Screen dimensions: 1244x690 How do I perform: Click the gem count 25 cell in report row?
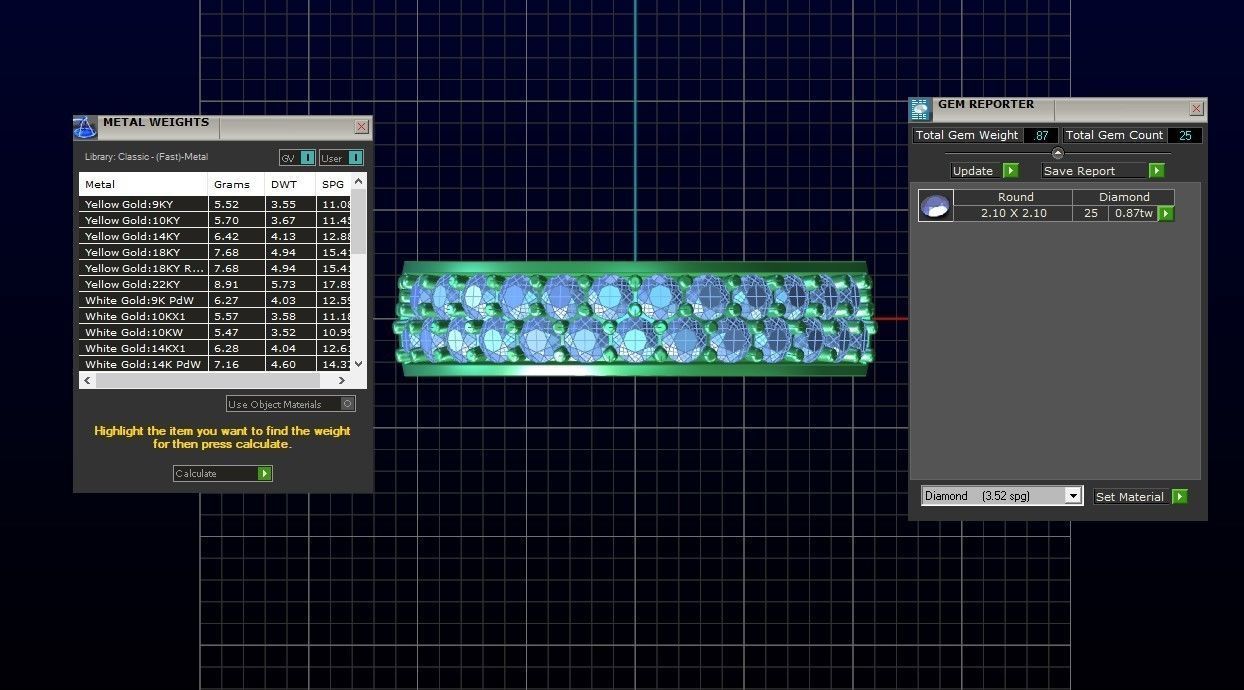coord(1091,213)
